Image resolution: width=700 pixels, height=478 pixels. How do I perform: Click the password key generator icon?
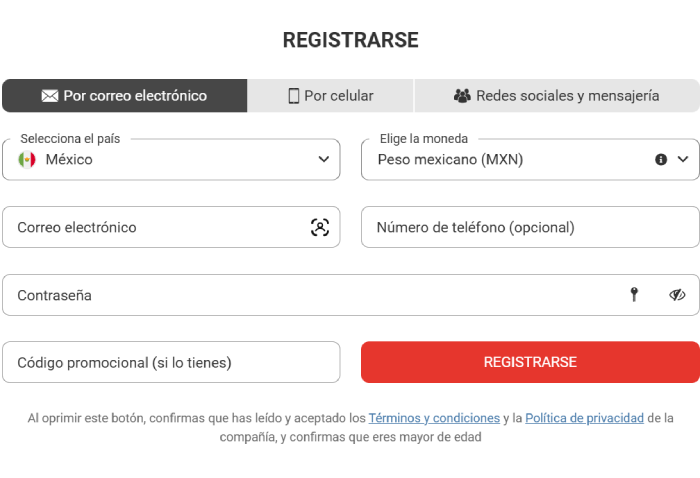634,294
